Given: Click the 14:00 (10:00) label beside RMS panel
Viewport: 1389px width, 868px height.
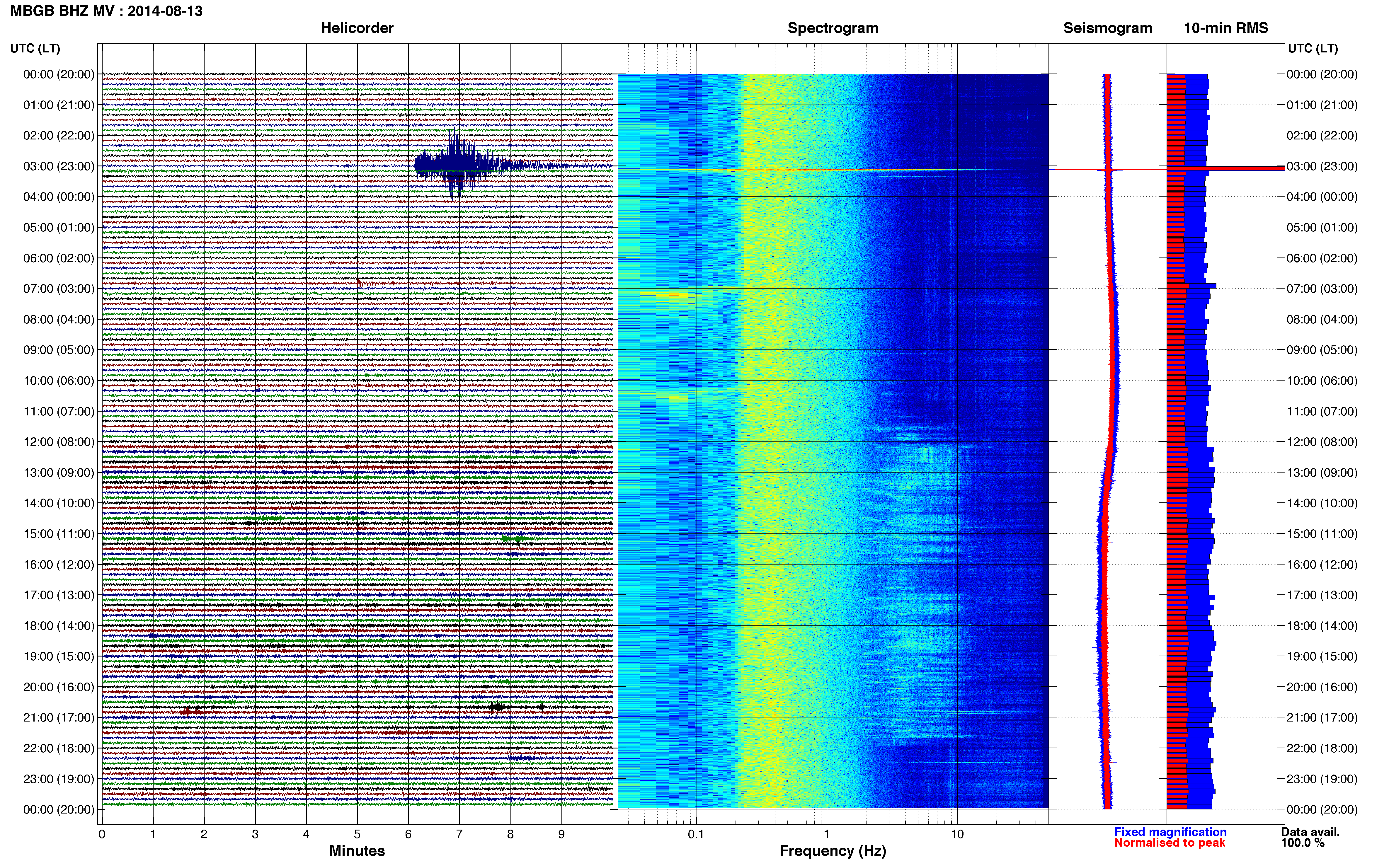Looking at the screenshot, I should coord(1322,504).
